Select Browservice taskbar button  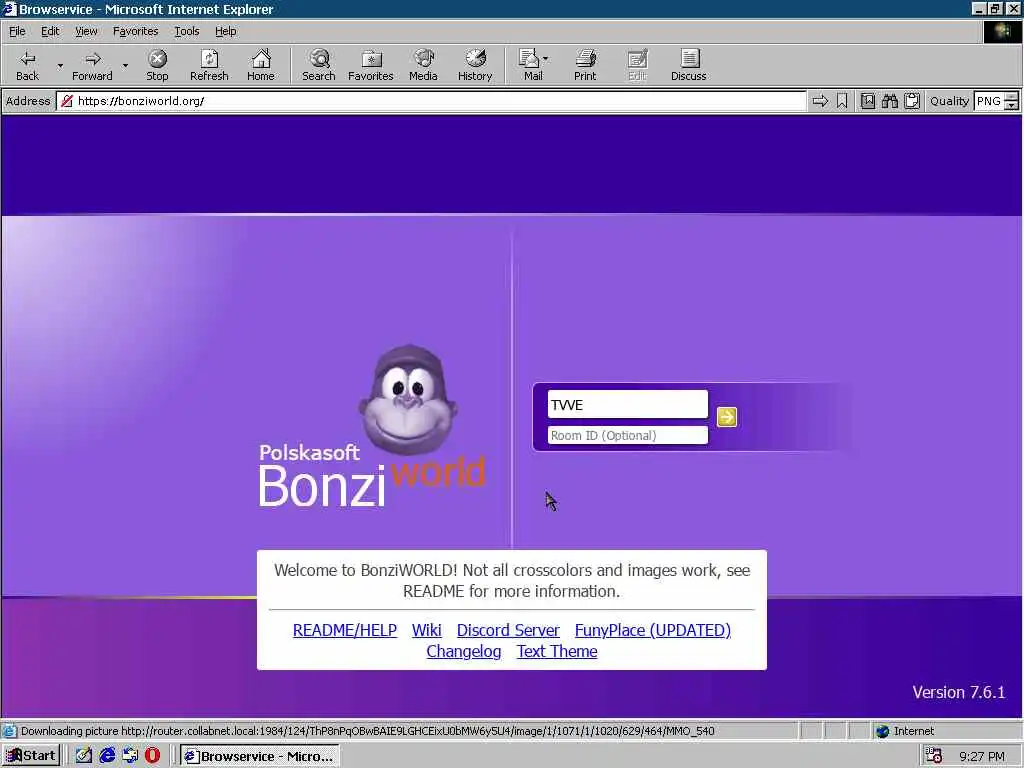[260, 756]
